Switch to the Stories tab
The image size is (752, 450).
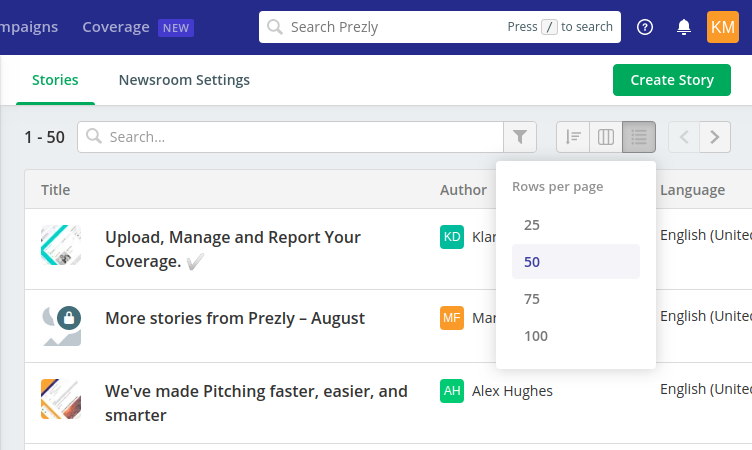coord(55,80)
